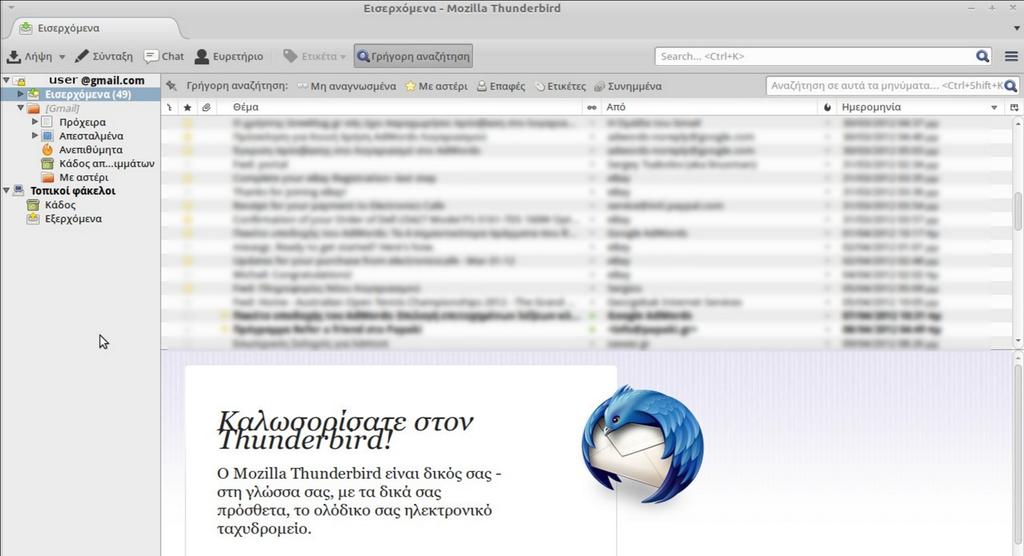The height and width of the screenshot is (556, 1024).
Task: Click magnifier icon in message filter field
Action: click(1010, 86)
